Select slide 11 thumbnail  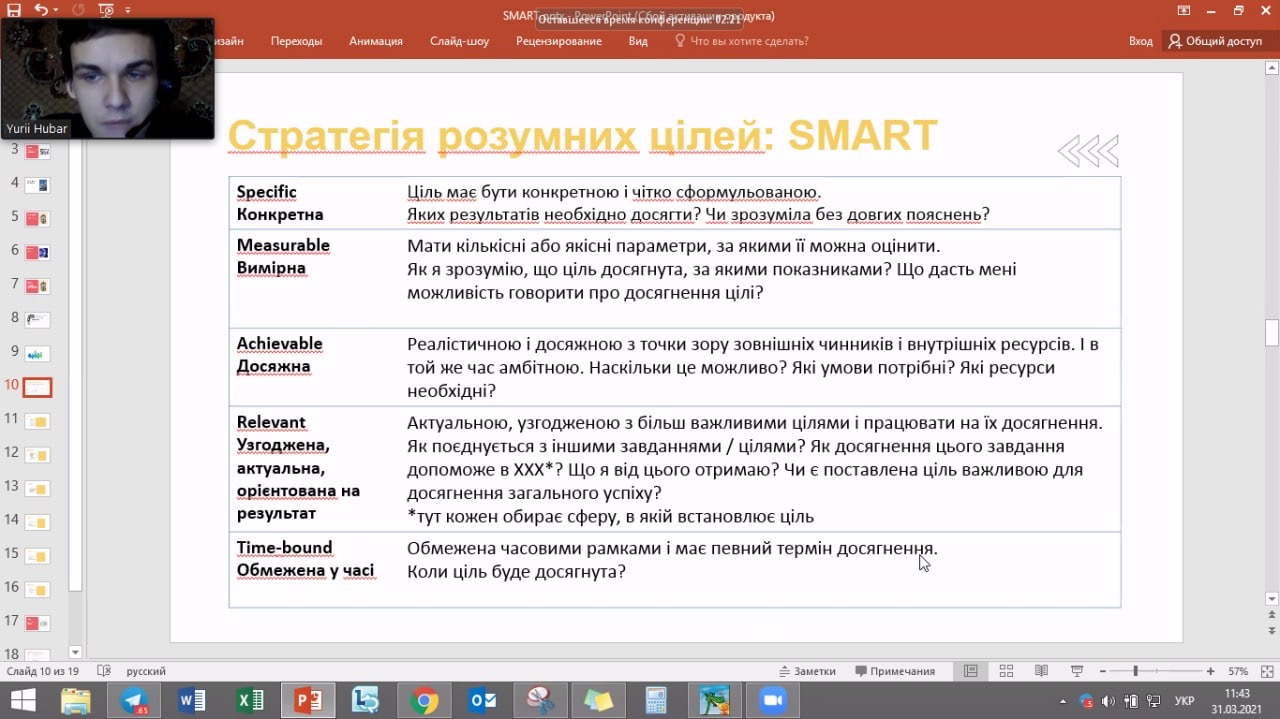(x=38, y=420)
